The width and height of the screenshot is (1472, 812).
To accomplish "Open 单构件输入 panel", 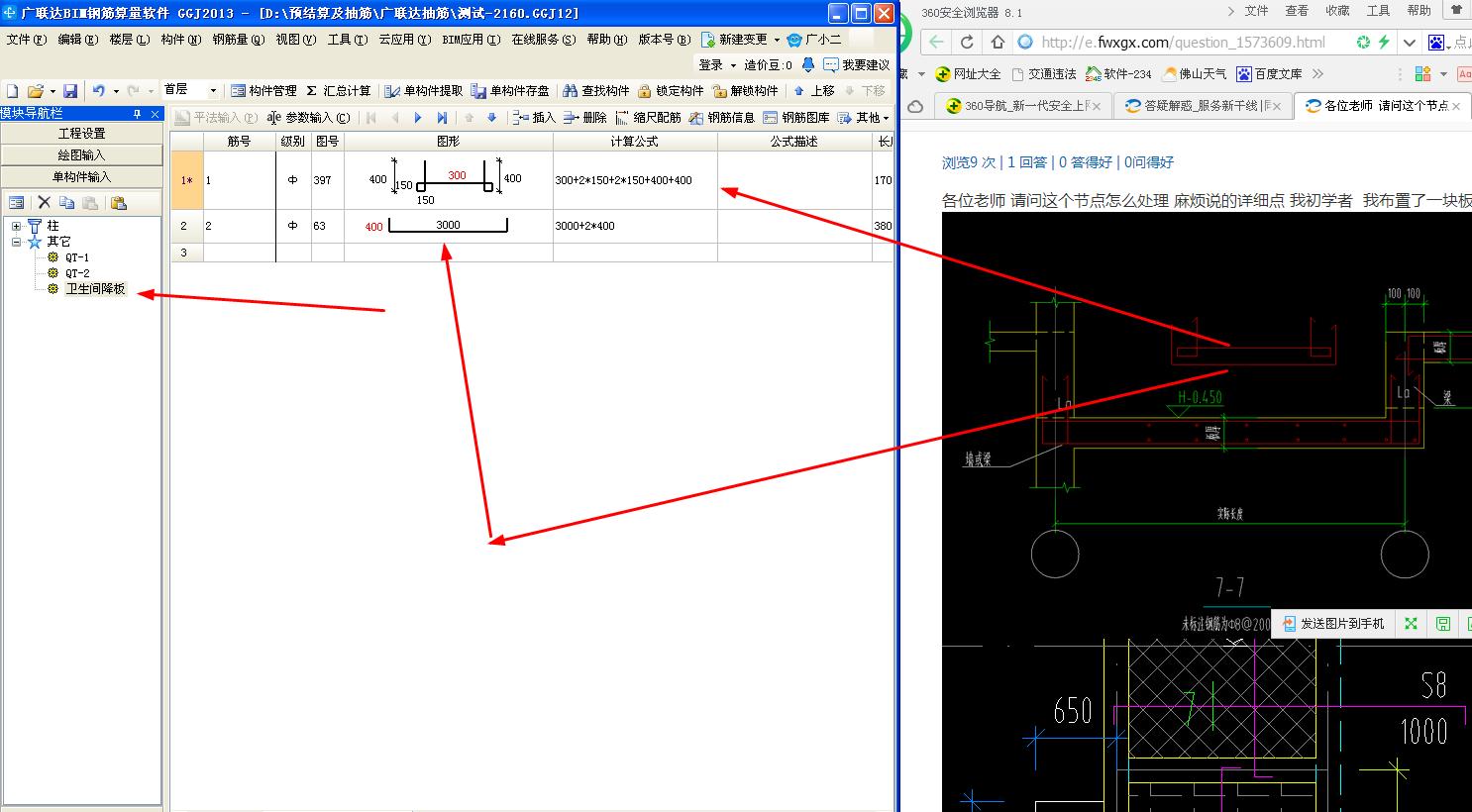I will click(x=81, y=176).
